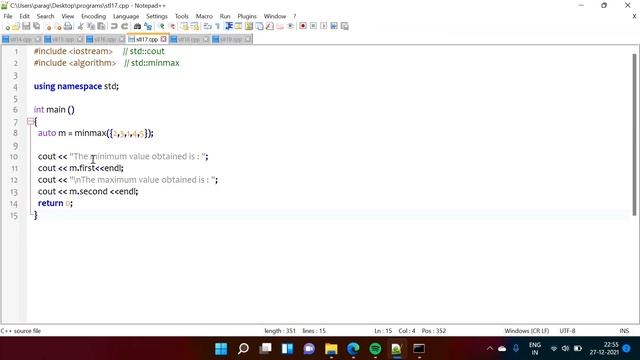Click the Close document toolbar icon
640x360 pixels.
(x=48, y=27)
